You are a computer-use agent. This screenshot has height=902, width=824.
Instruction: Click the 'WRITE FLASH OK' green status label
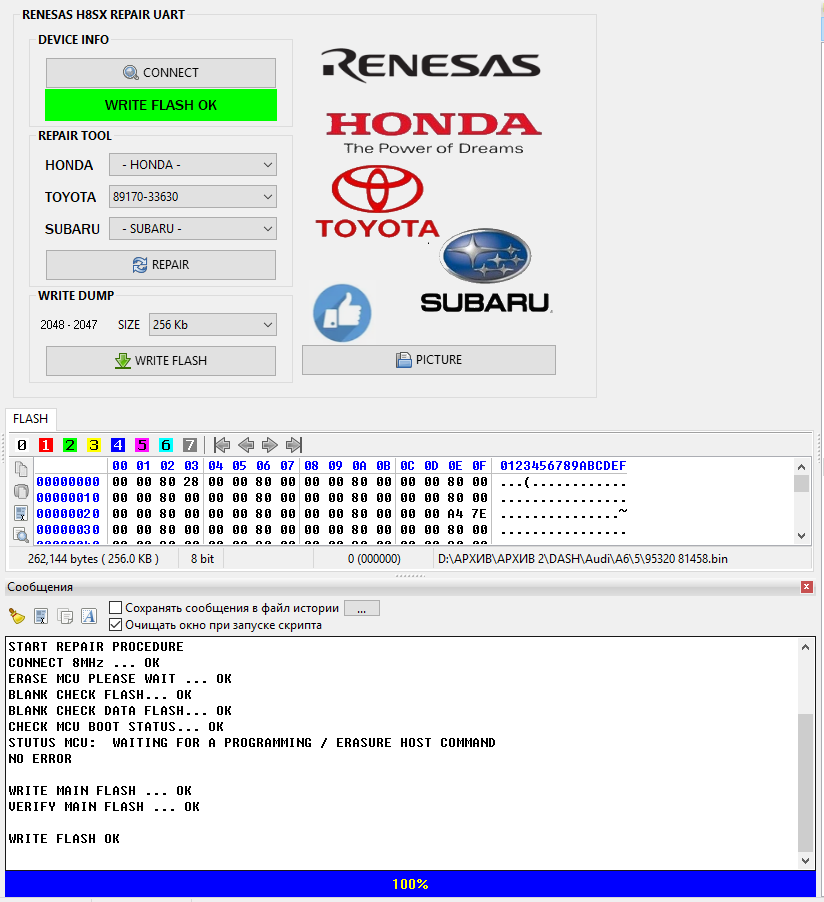tap(161, 105)
